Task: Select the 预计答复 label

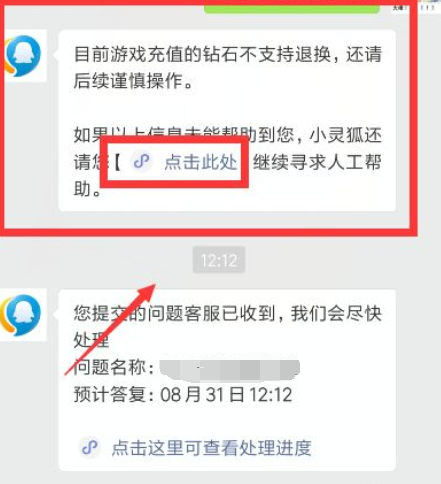Action: [110, 395]
